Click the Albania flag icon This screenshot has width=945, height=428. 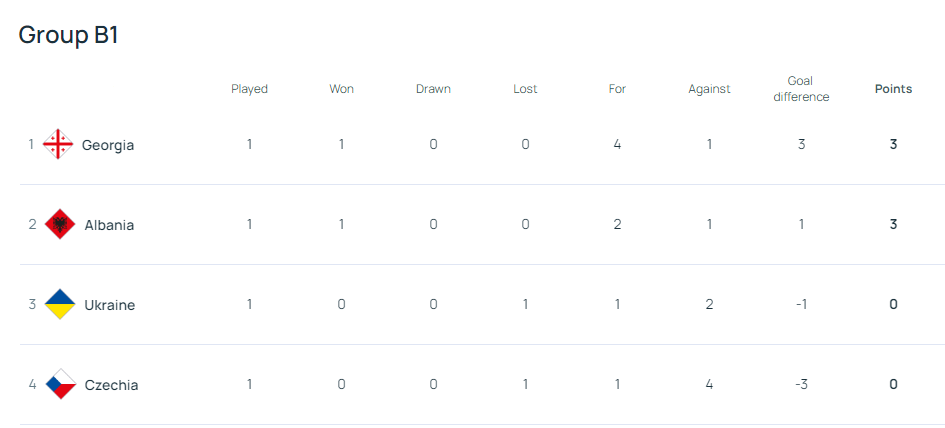pos(60,224)
